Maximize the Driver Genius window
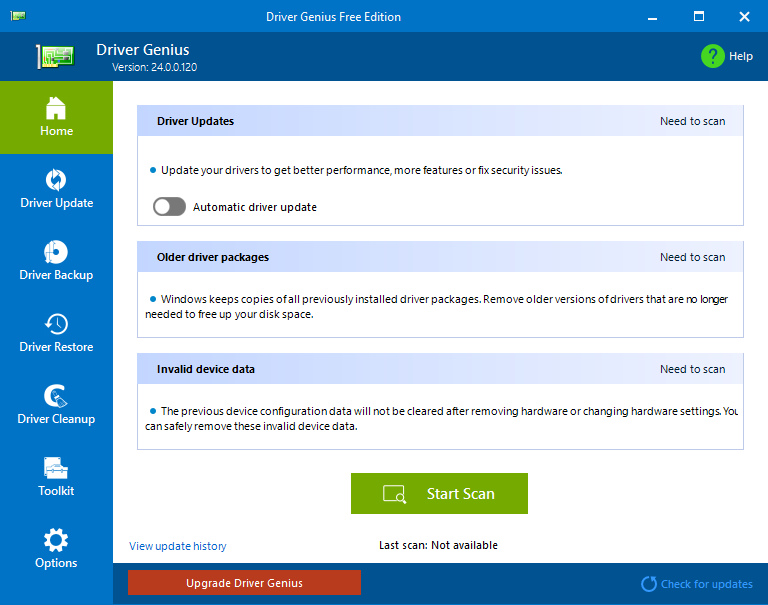The width and height of the screenshot is (768, 605). pos(699,17)
